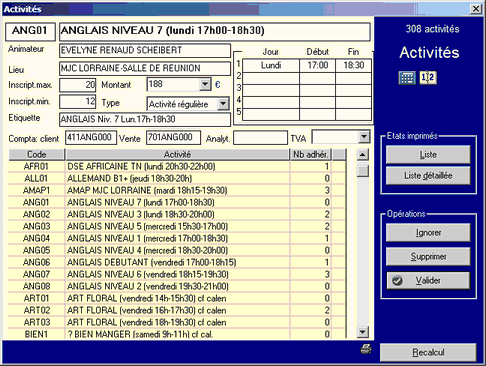The height and width of the screenshot is (366, 486).
Task: Click the activity title field ANGLAIS NIVEAU 7
Action: click(x=215, y=31)
